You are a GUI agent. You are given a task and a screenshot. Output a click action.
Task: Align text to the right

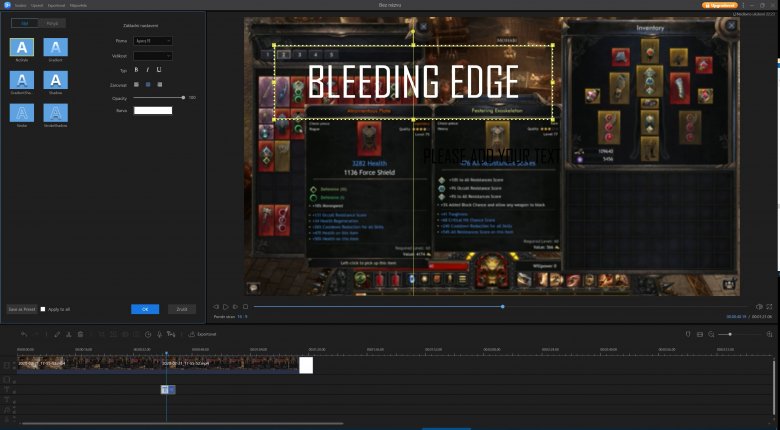(x=160, y=85)
